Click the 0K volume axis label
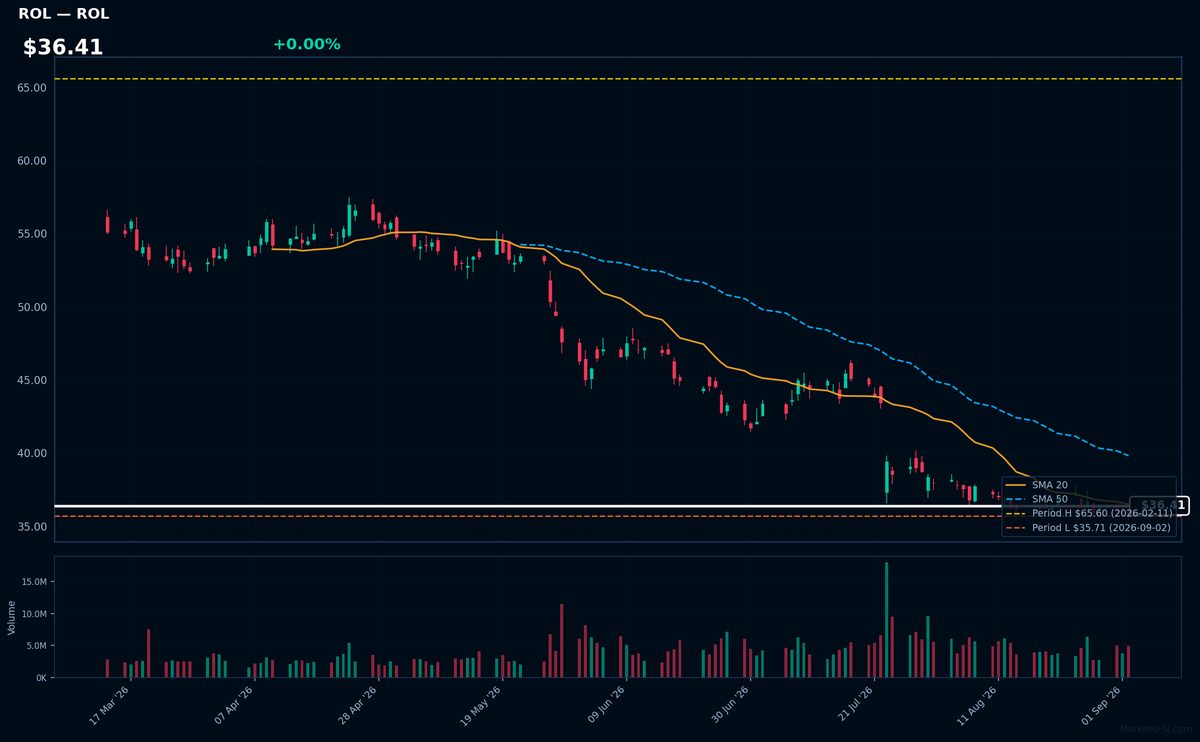Image resolution: width=1200 pixels, height=742 pixels. click(41, 678)
